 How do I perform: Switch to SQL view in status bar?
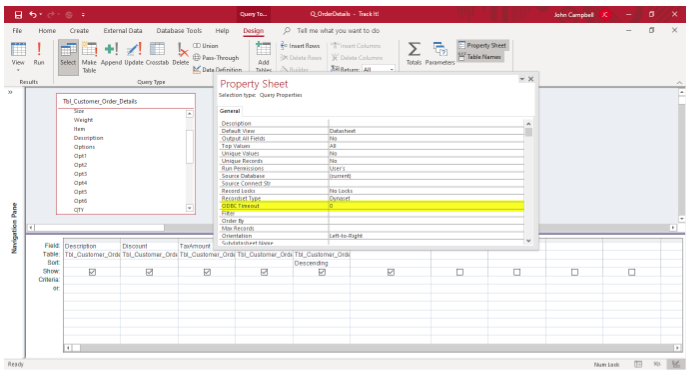[x=657, y=364]
